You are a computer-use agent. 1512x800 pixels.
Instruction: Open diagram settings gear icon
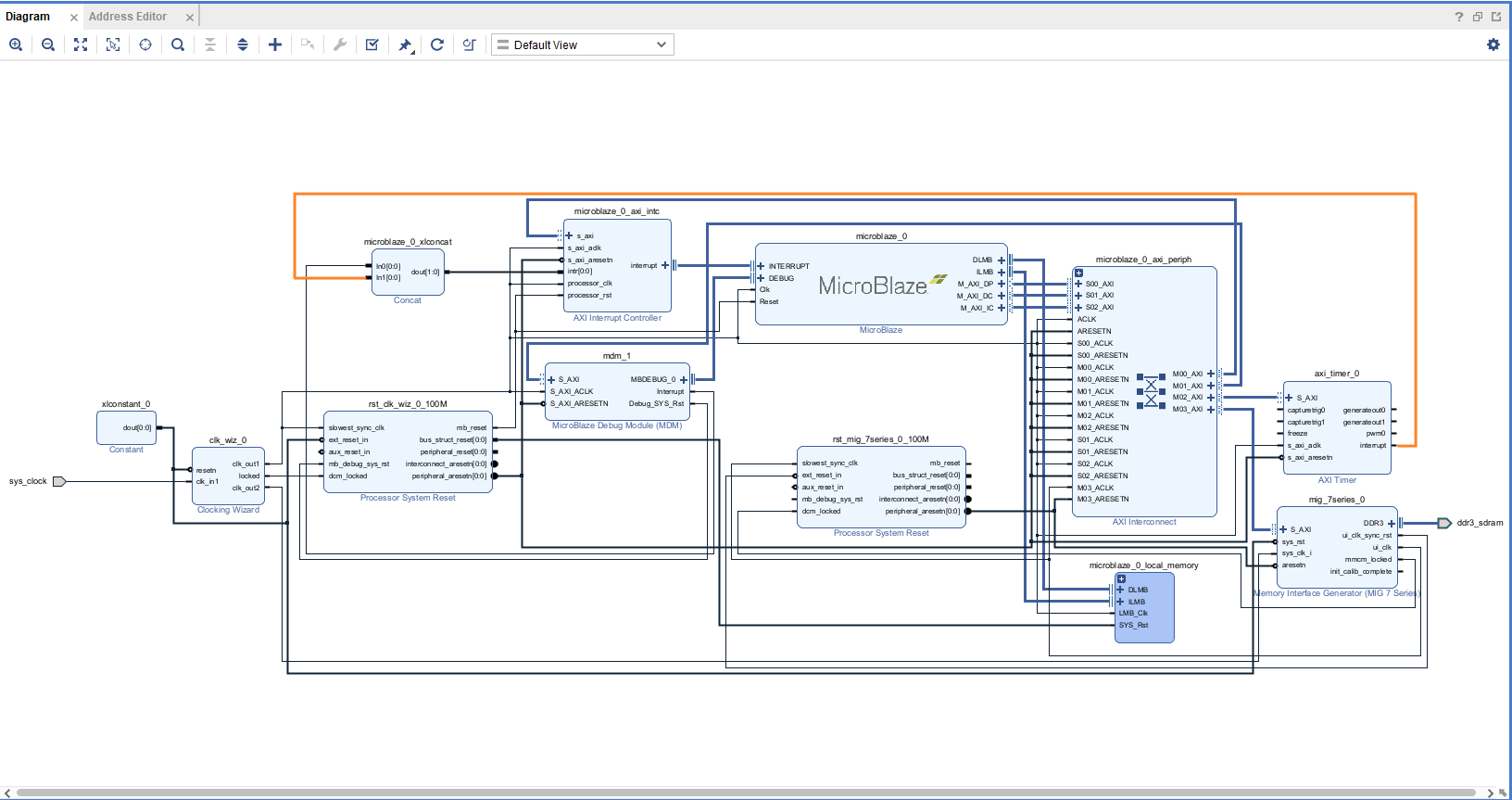pos(1493,44)
